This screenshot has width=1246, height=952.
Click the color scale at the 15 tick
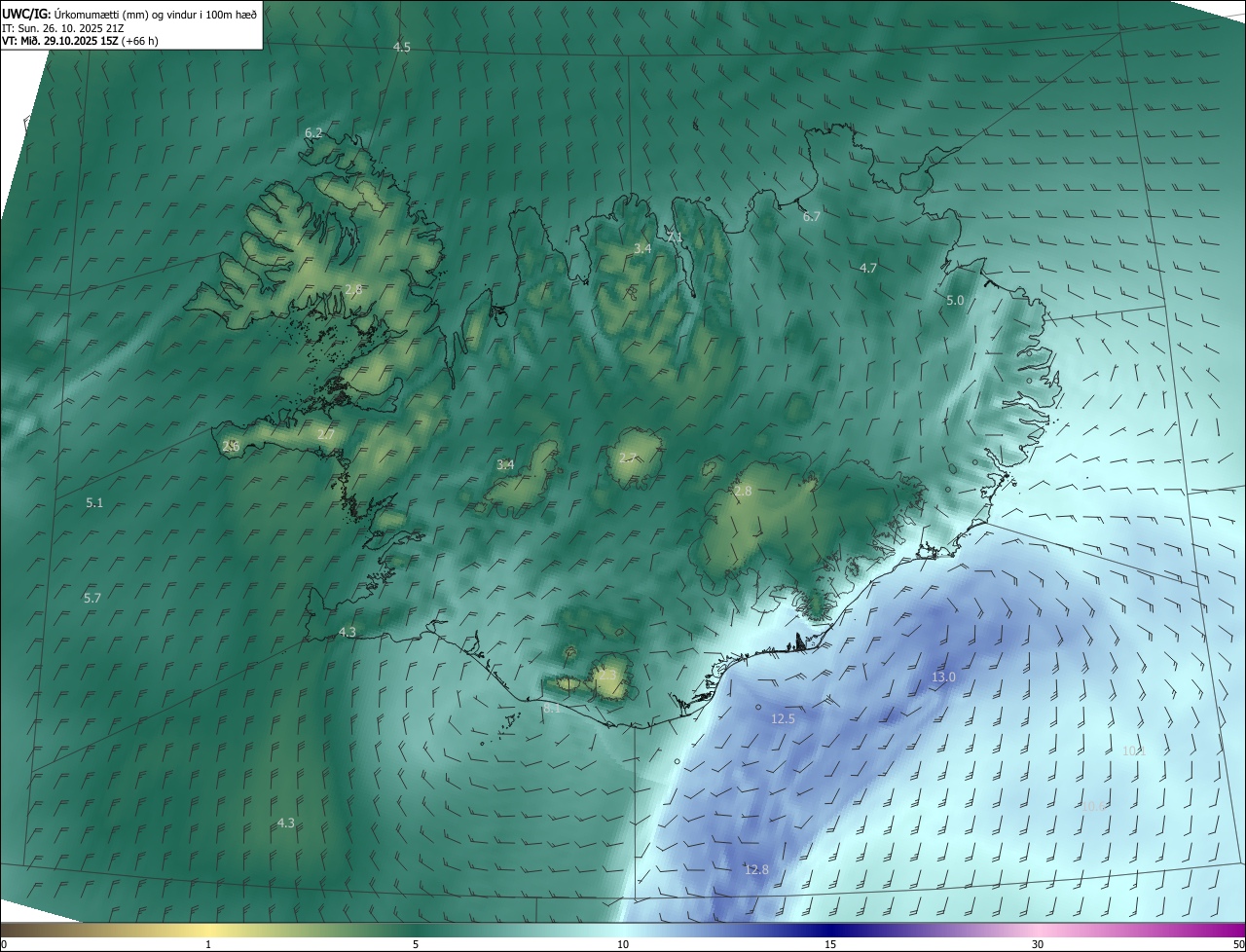point(830,944)
